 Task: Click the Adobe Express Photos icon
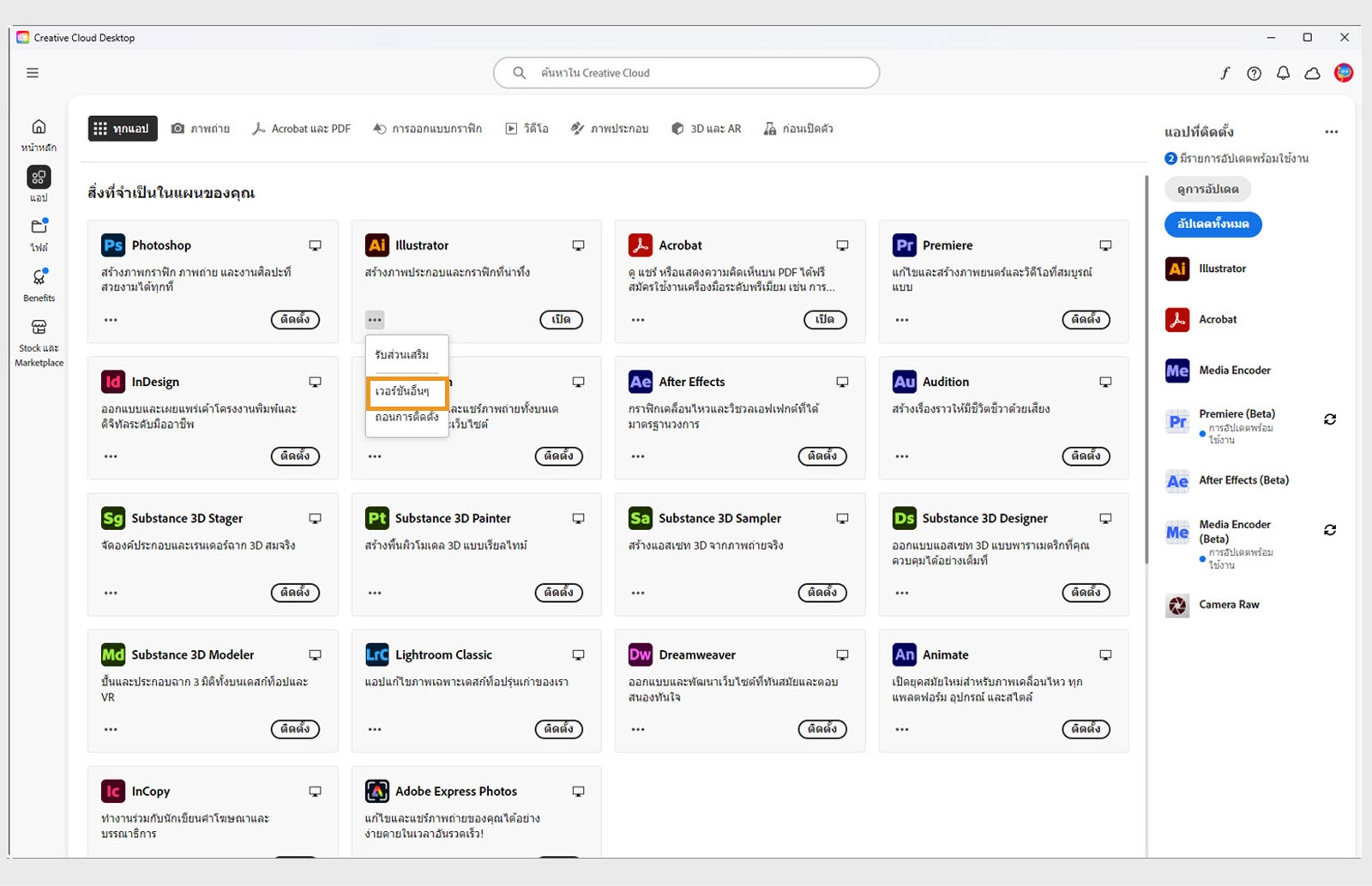376,791
